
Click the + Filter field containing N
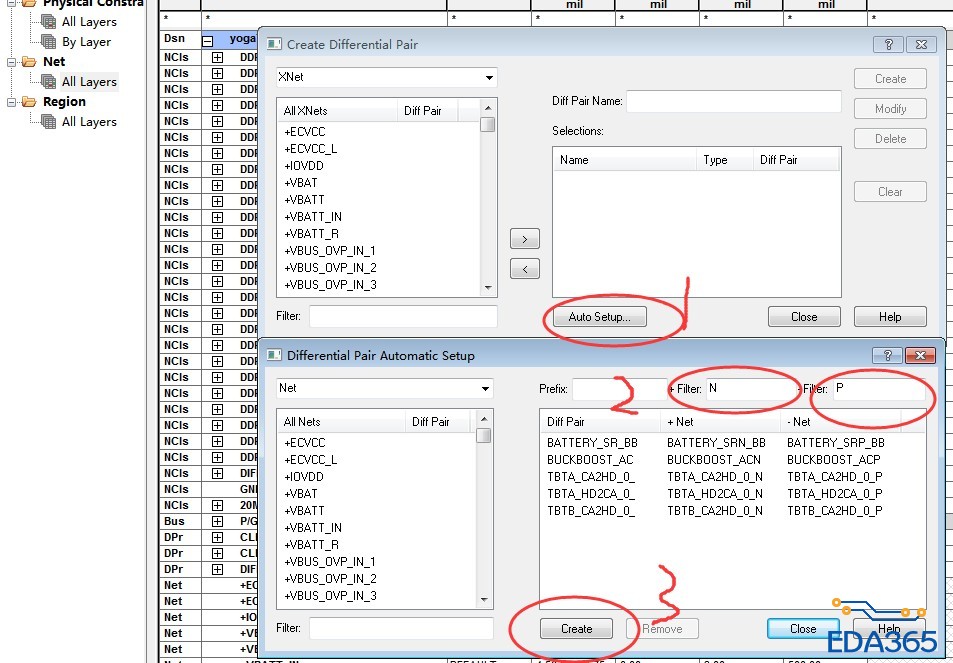(751, 388)
